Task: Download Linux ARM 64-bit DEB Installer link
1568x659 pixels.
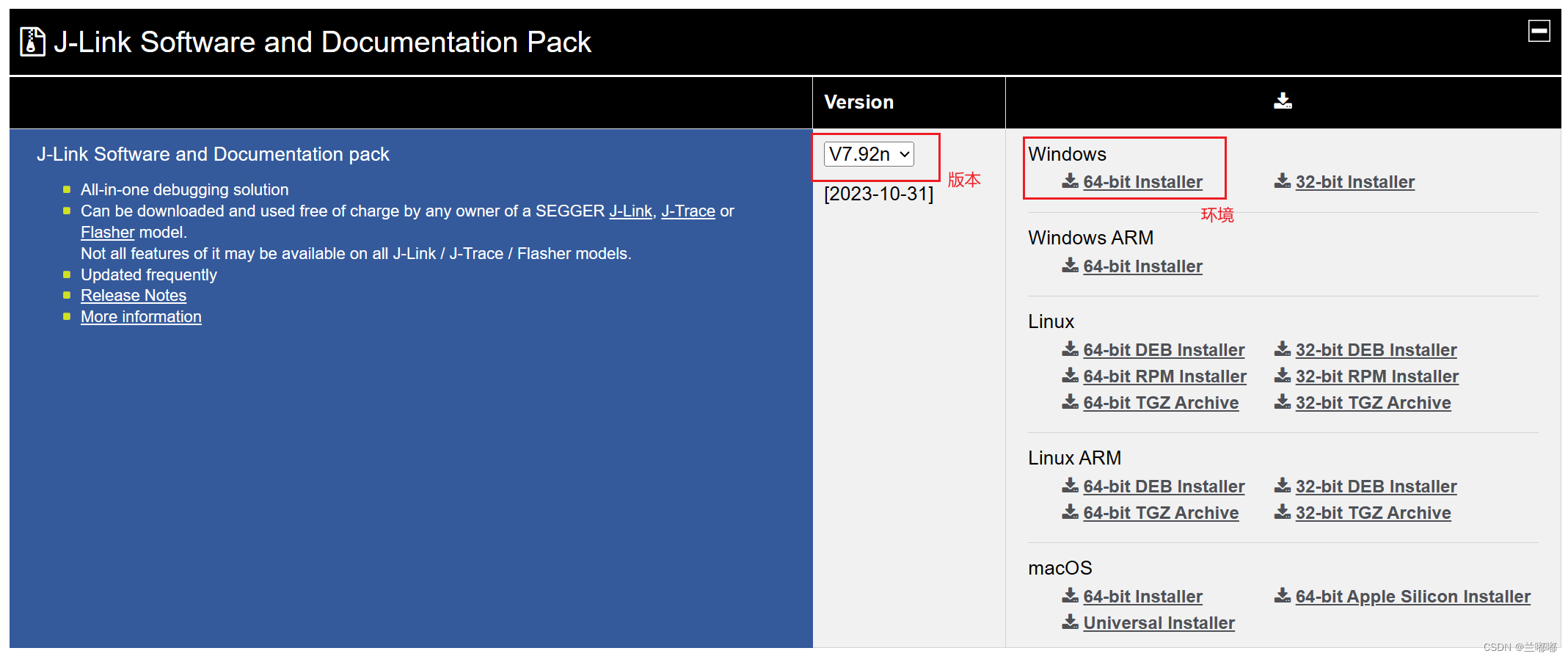Action: coord(1164,487)
